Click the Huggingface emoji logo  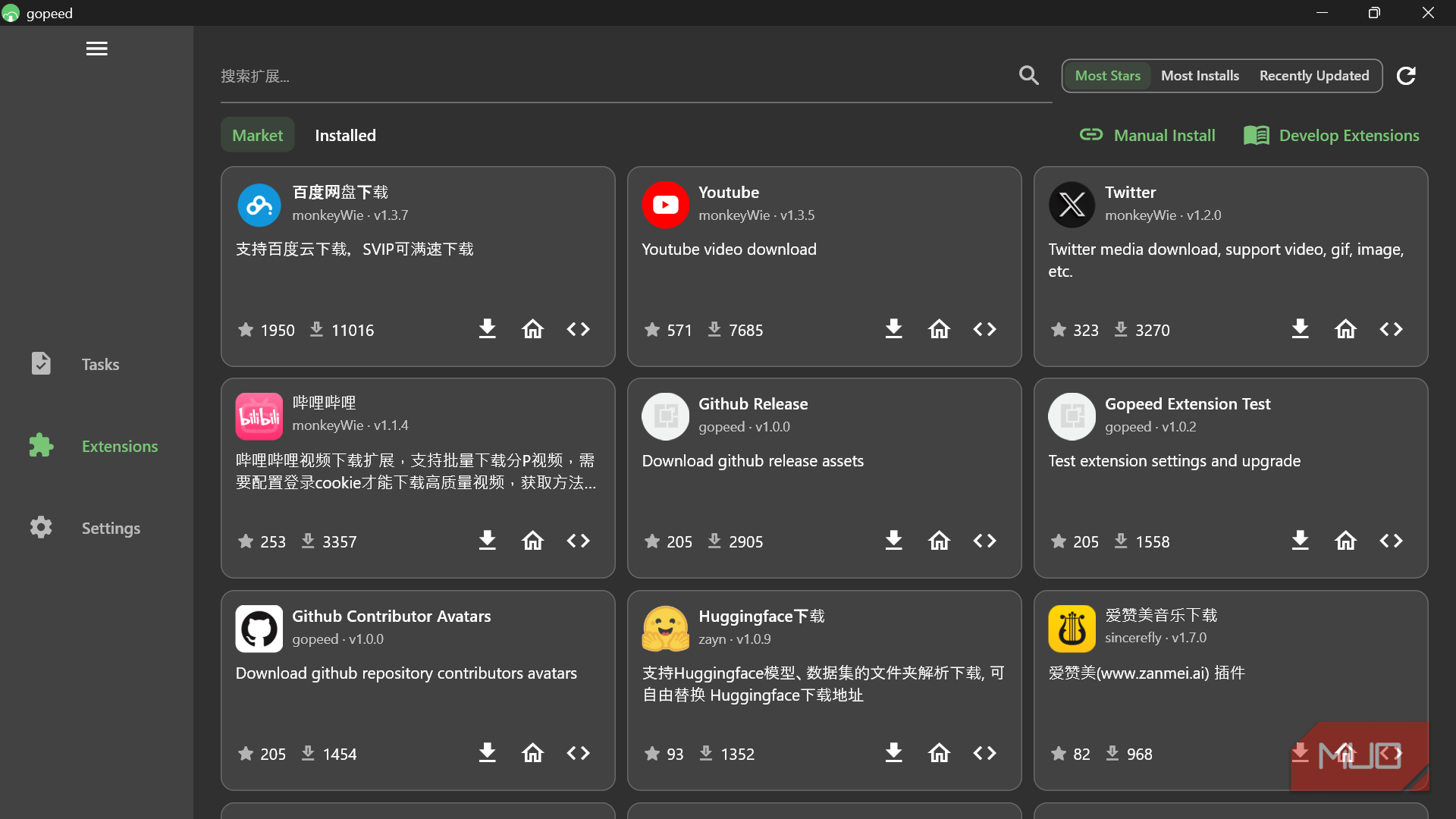(x=665, y=629)
